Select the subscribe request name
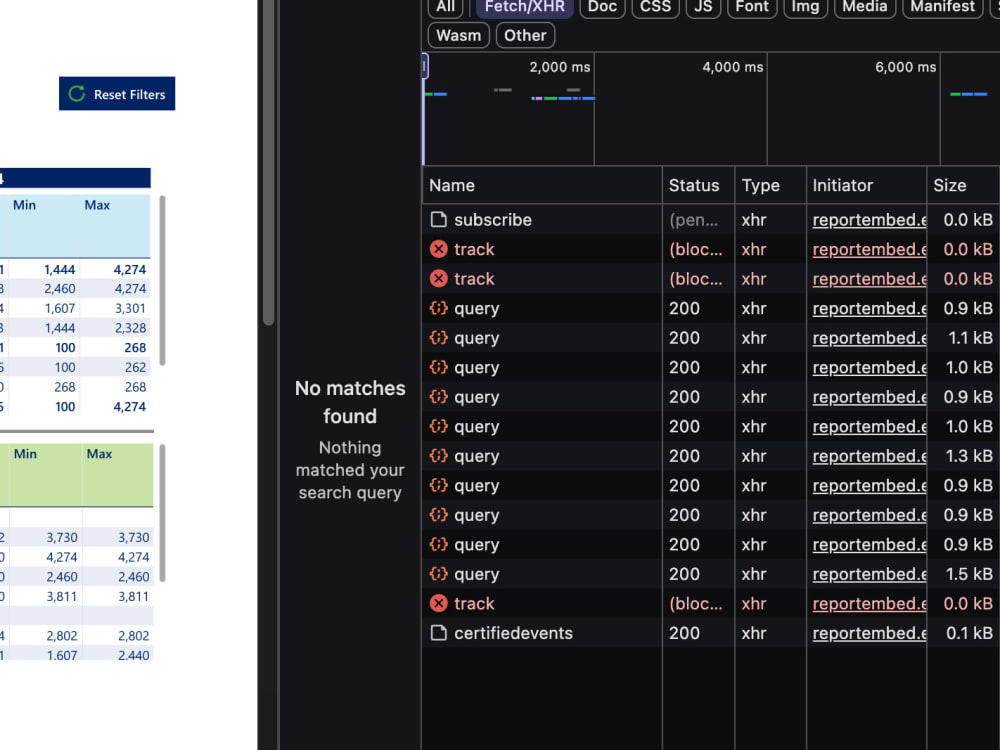Image resolution: width=1000 pixels, height=750 pixels. point(492,219)
